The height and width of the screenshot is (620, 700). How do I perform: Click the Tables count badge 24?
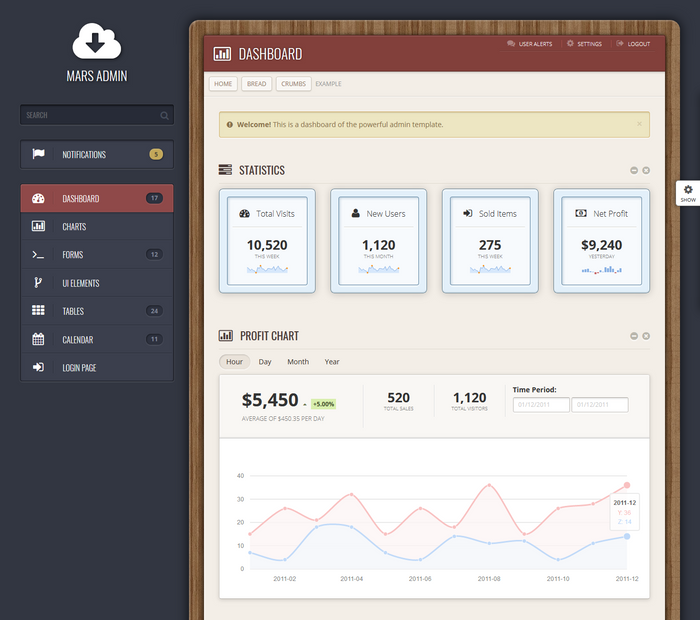tap(154, 311)
